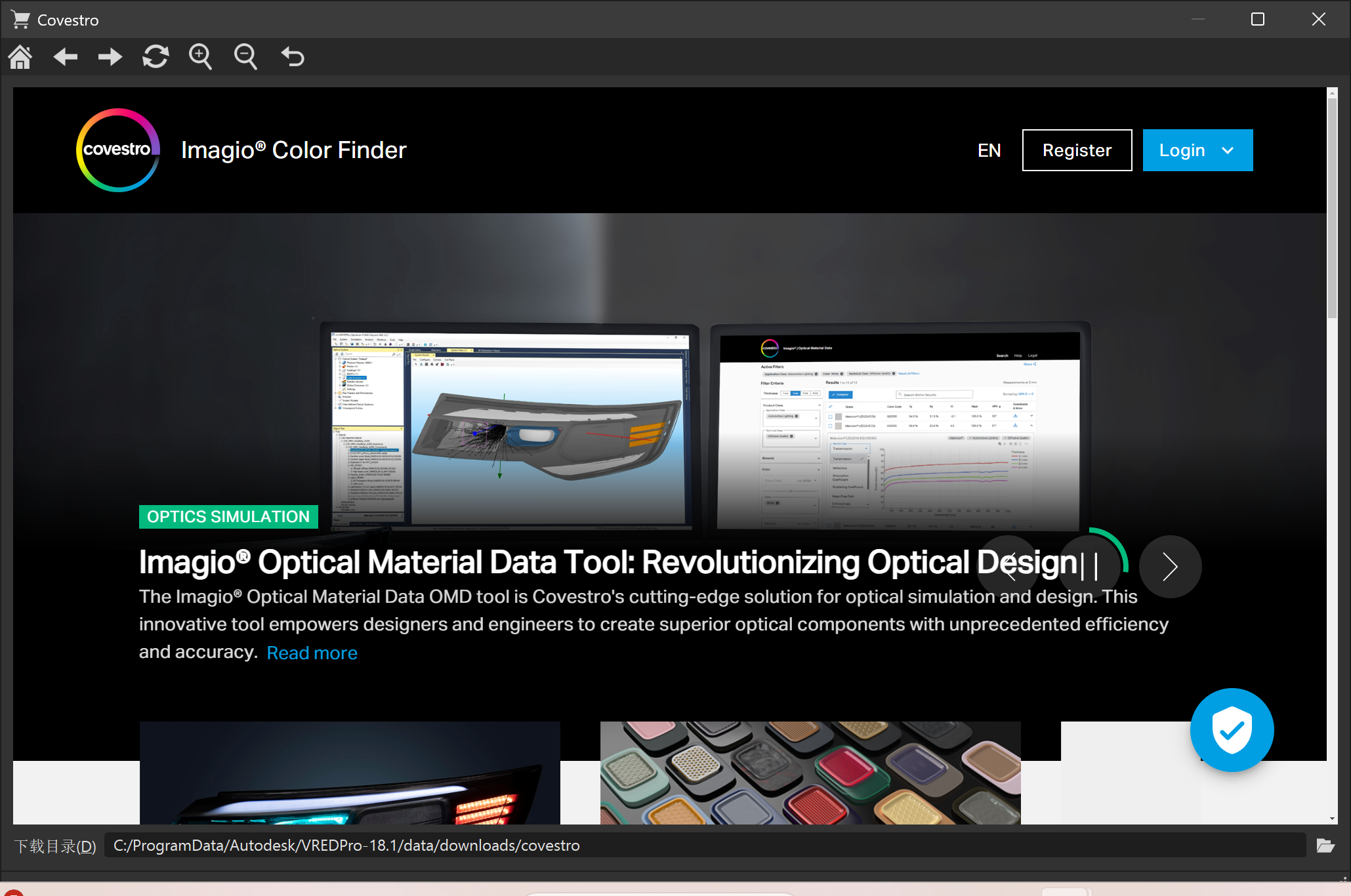The image size is (1351, 896).
Task: Click the Home icon in the toolbar
Action: [20, 57]
